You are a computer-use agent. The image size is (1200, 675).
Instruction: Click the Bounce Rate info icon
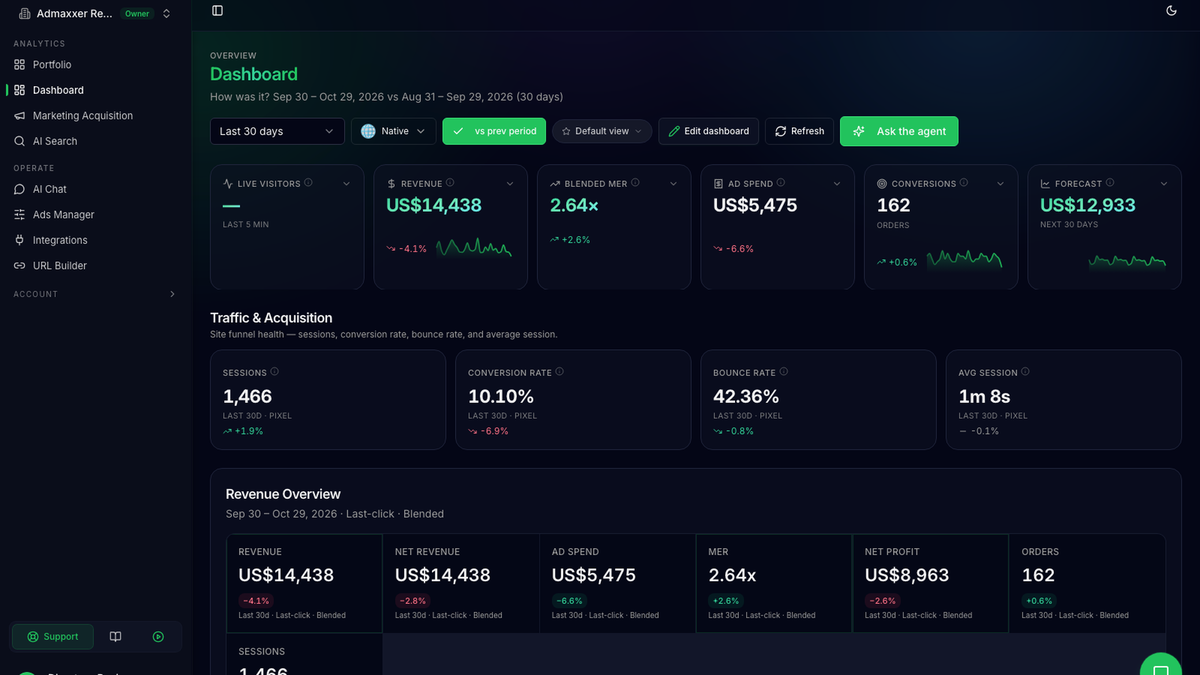tap(784, 372)
